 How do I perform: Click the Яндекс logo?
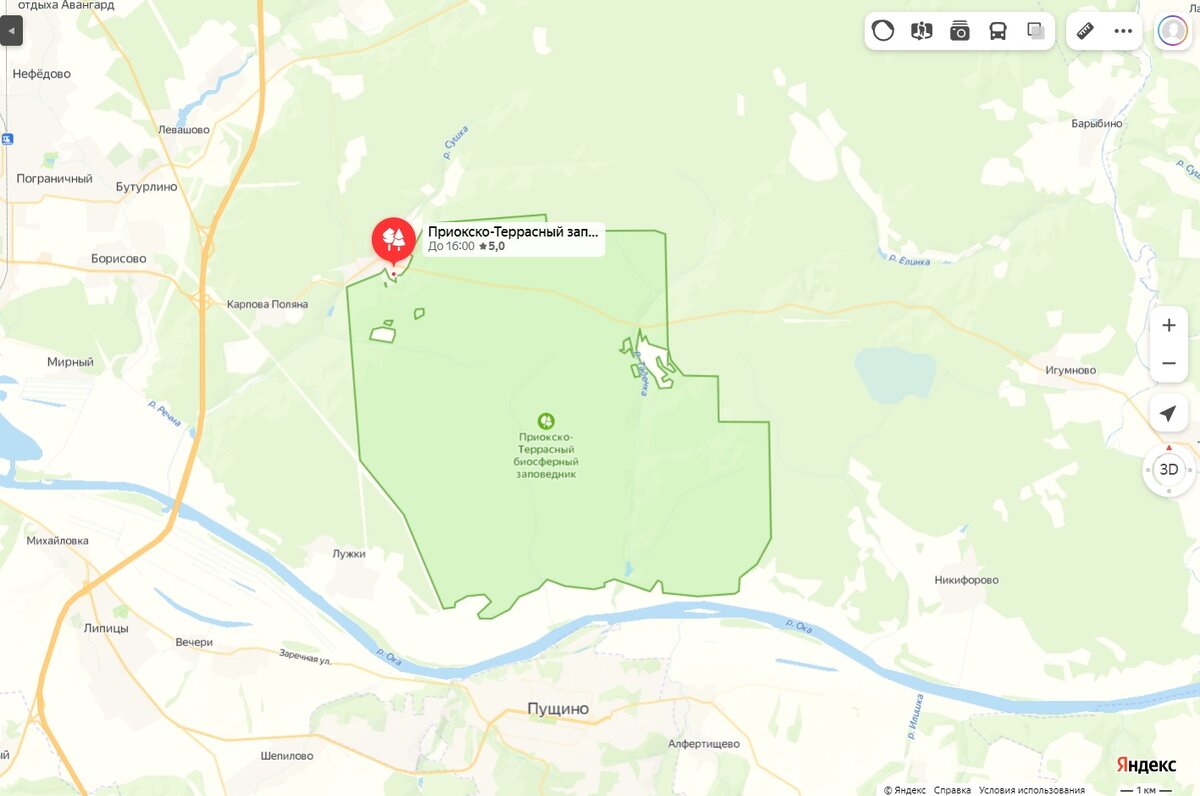pos(1146,765)
